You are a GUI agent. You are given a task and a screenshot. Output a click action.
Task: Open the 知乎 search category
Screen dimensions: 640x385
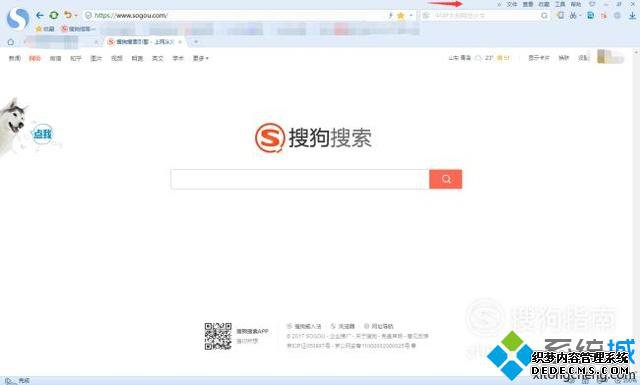(76, 58)
